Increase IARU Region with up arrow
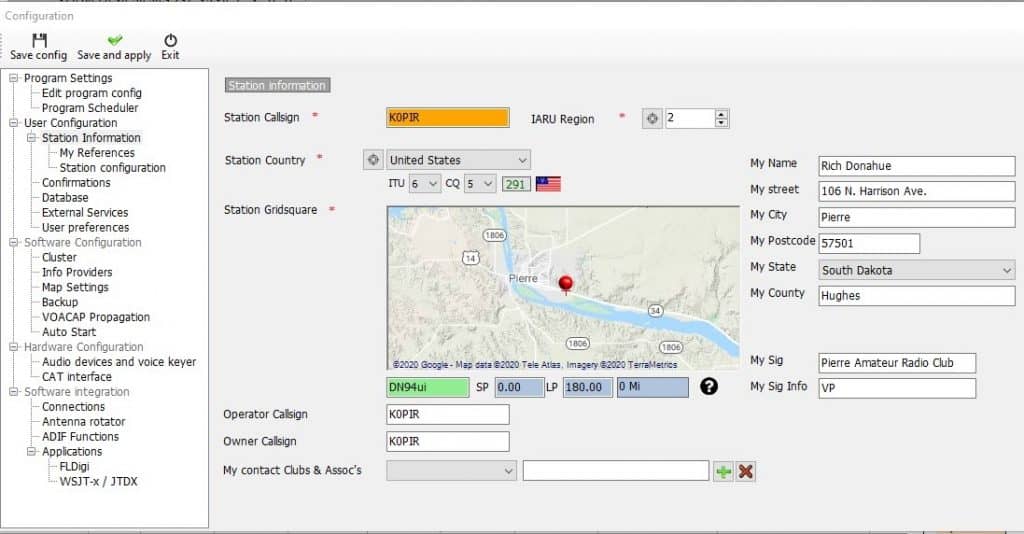This screenshot has width=1024, height=534. (721, 114)
